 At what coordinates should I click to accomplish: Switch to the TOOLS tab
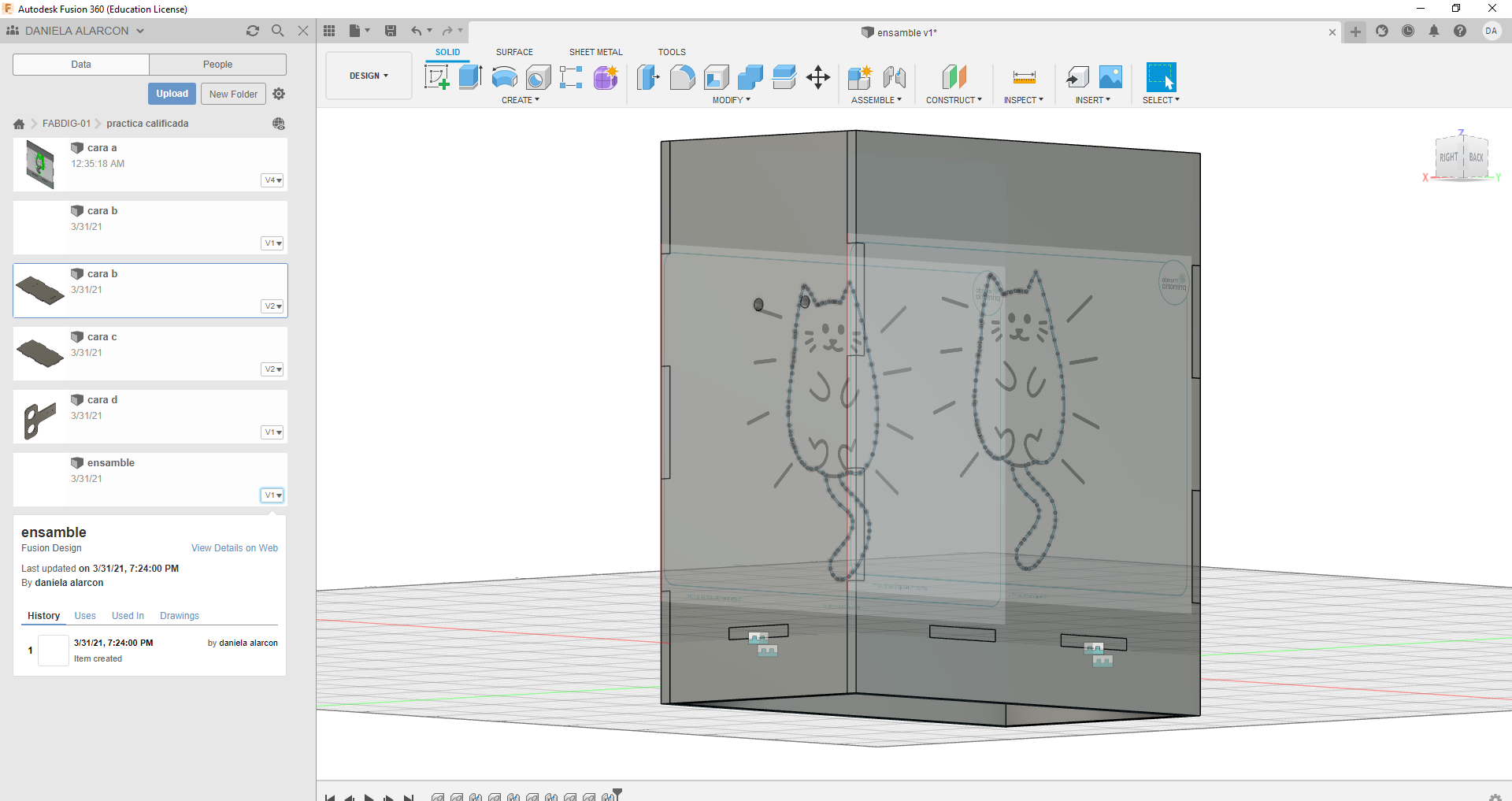[672, 52]
